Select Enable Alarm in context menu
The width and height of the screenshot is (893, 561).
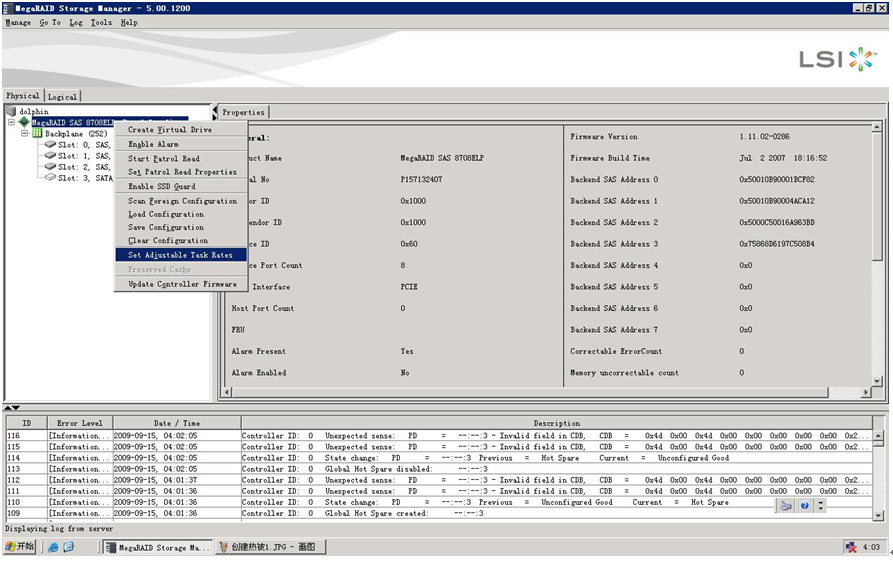click(153, 144)
